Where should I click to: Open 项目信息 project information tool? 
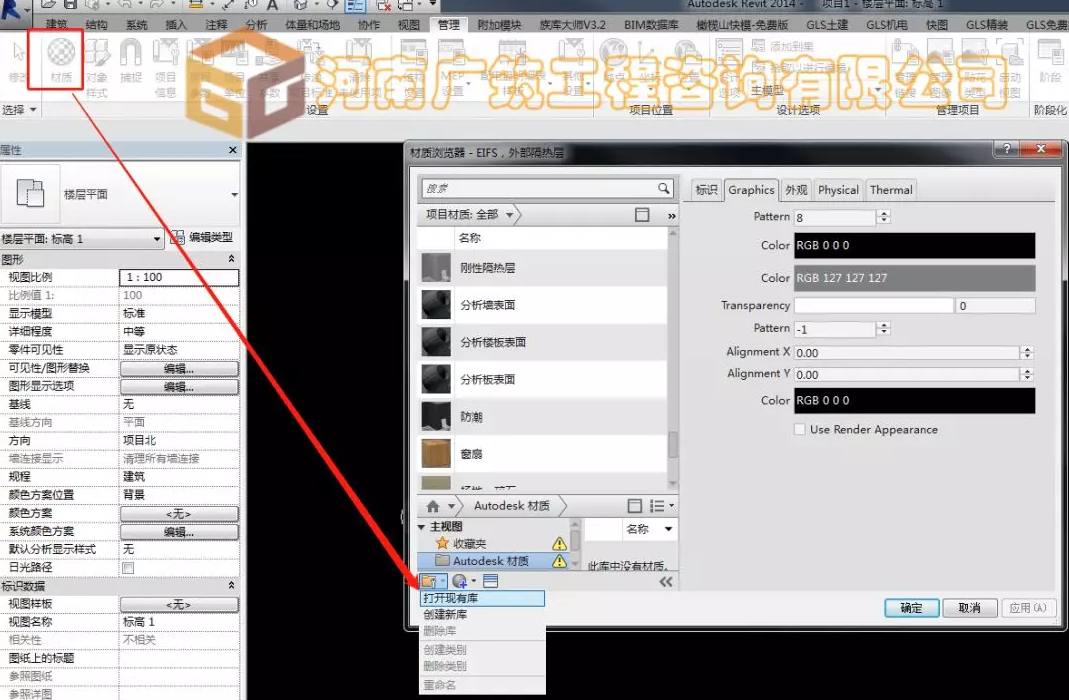[x=165, y=67]
